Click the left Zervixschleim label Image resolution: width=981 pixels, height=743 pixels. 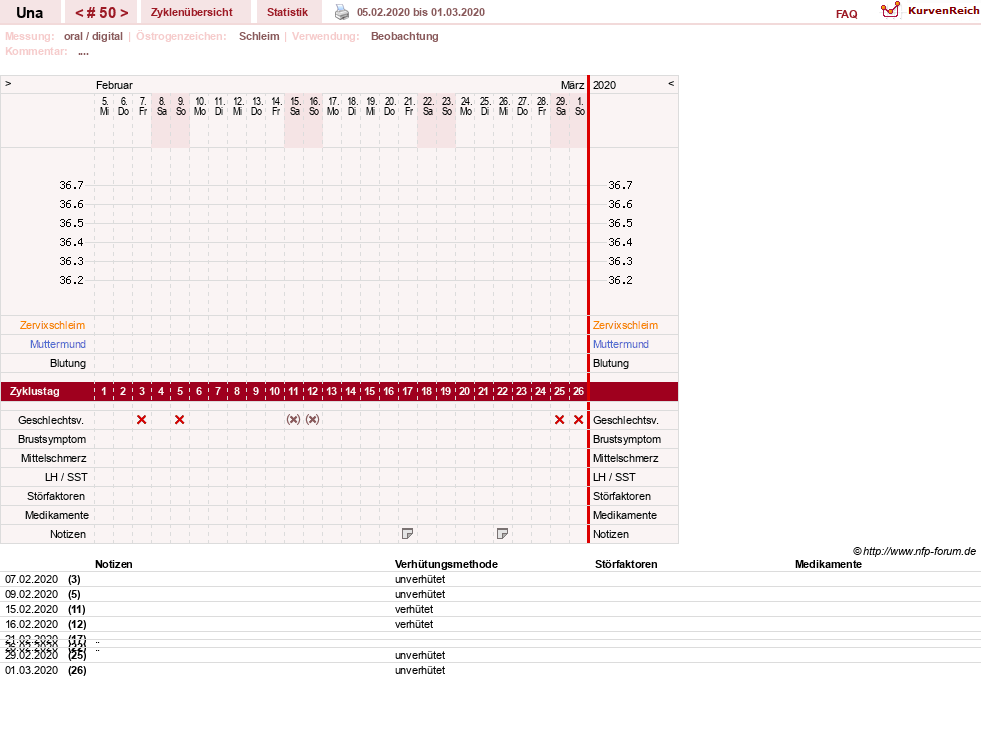pos(53,325)
